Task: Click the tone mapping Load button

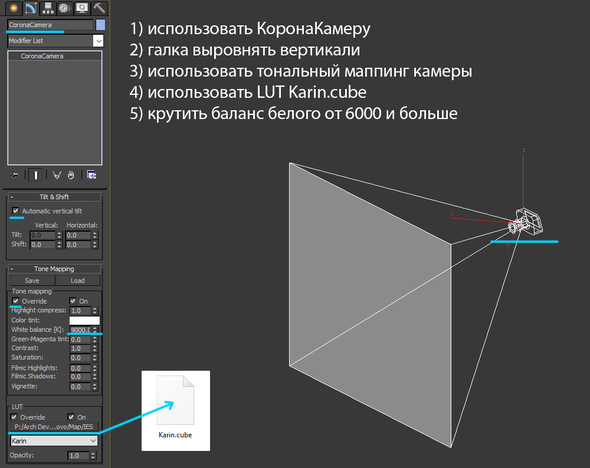Action: pyautogui.click(x=78, y=281)
